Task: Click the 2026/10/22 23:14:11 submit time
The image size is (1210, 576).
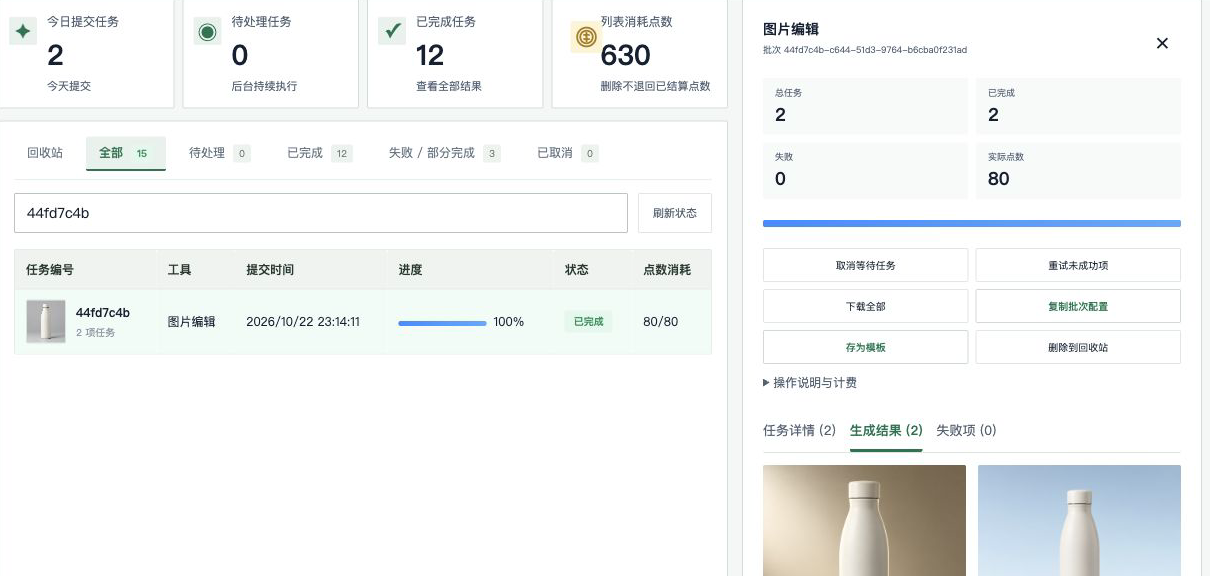Action: click(x=303, y=322)
